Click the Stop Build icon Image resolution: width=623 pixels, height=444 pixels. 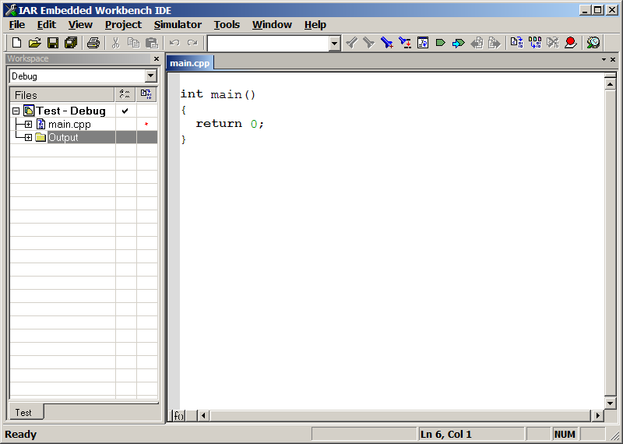tap(553, 43)
